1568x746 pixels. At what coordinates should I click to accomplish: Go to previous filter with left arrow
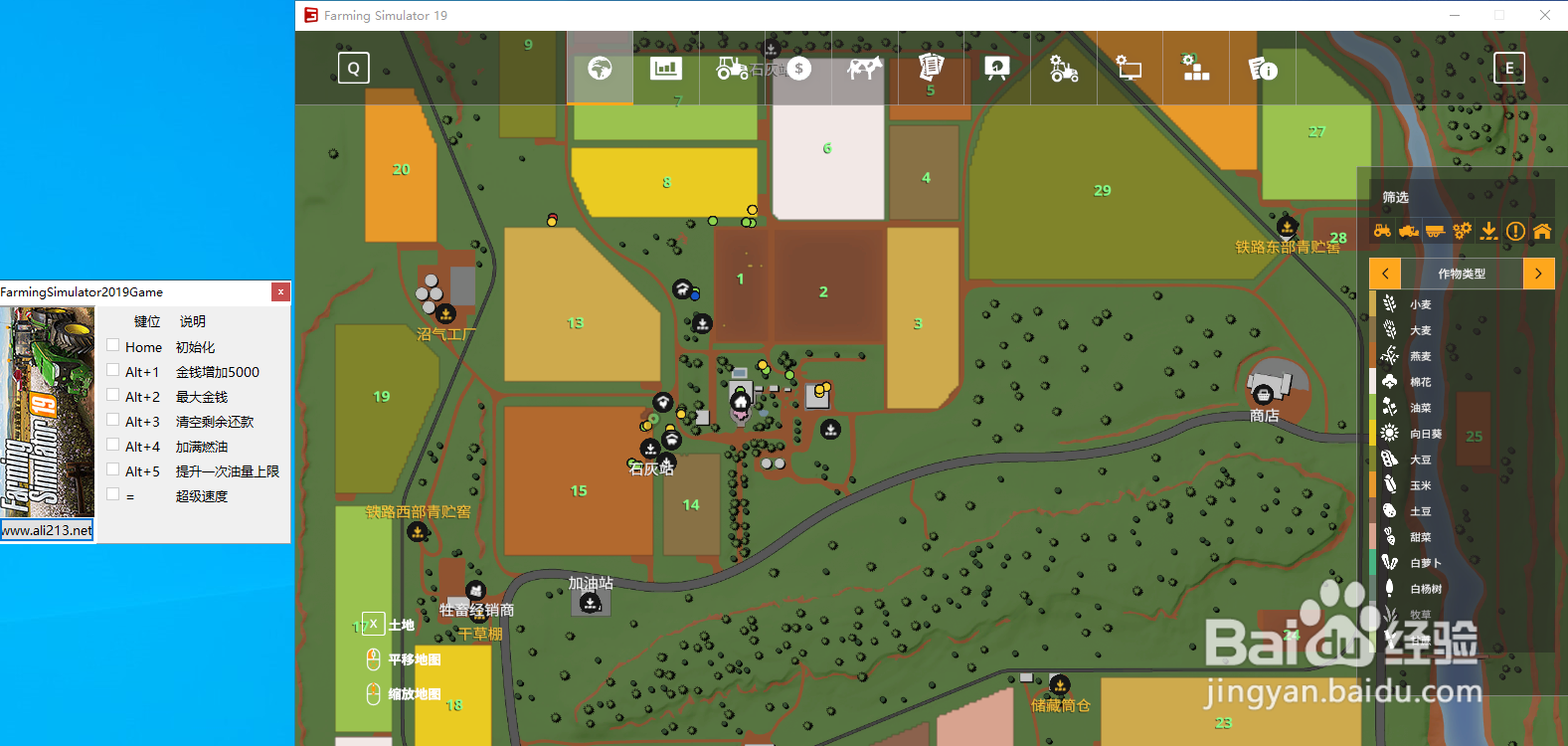pyautogui.click(x=1385, y=274)
